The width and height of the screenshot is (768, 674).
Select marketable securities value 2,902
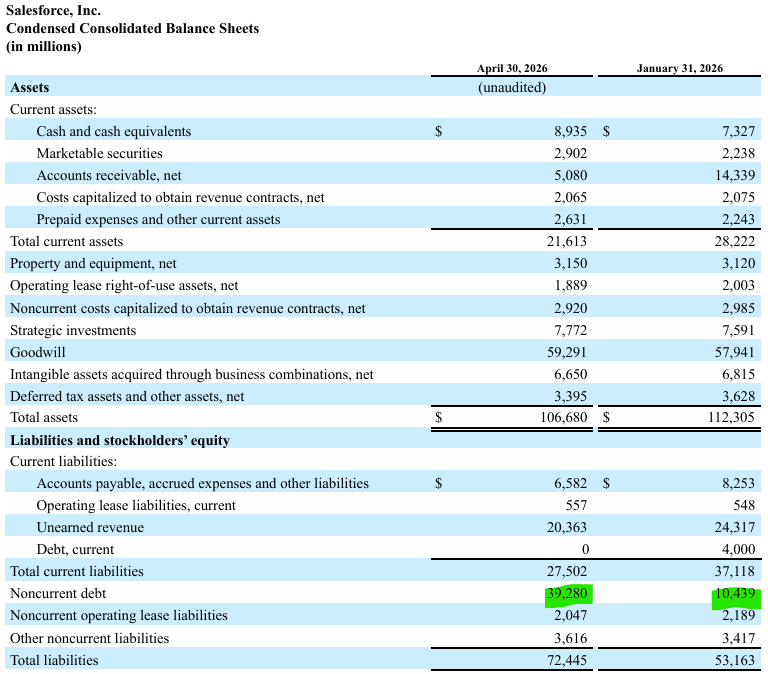[x=571, y=153]
